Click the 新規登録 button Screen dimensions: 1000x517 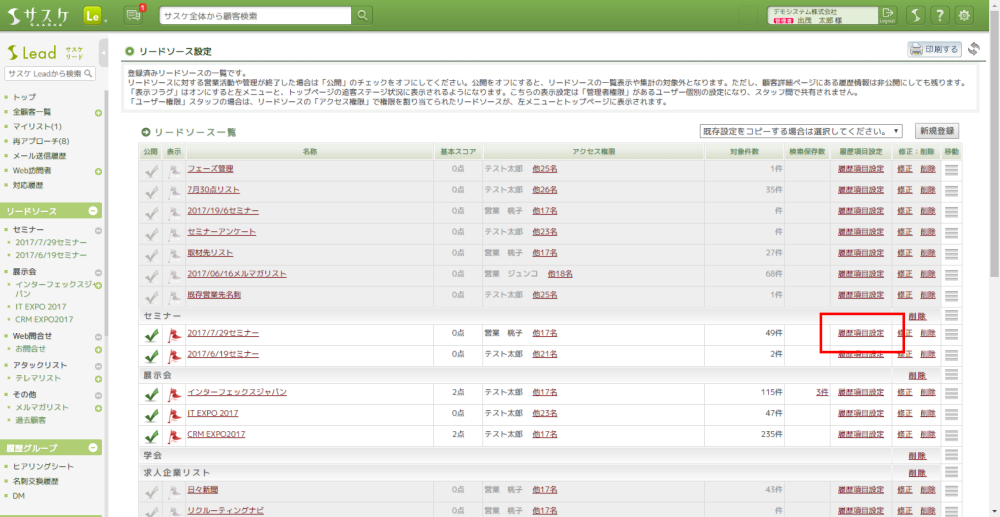[x=936, y=131]
